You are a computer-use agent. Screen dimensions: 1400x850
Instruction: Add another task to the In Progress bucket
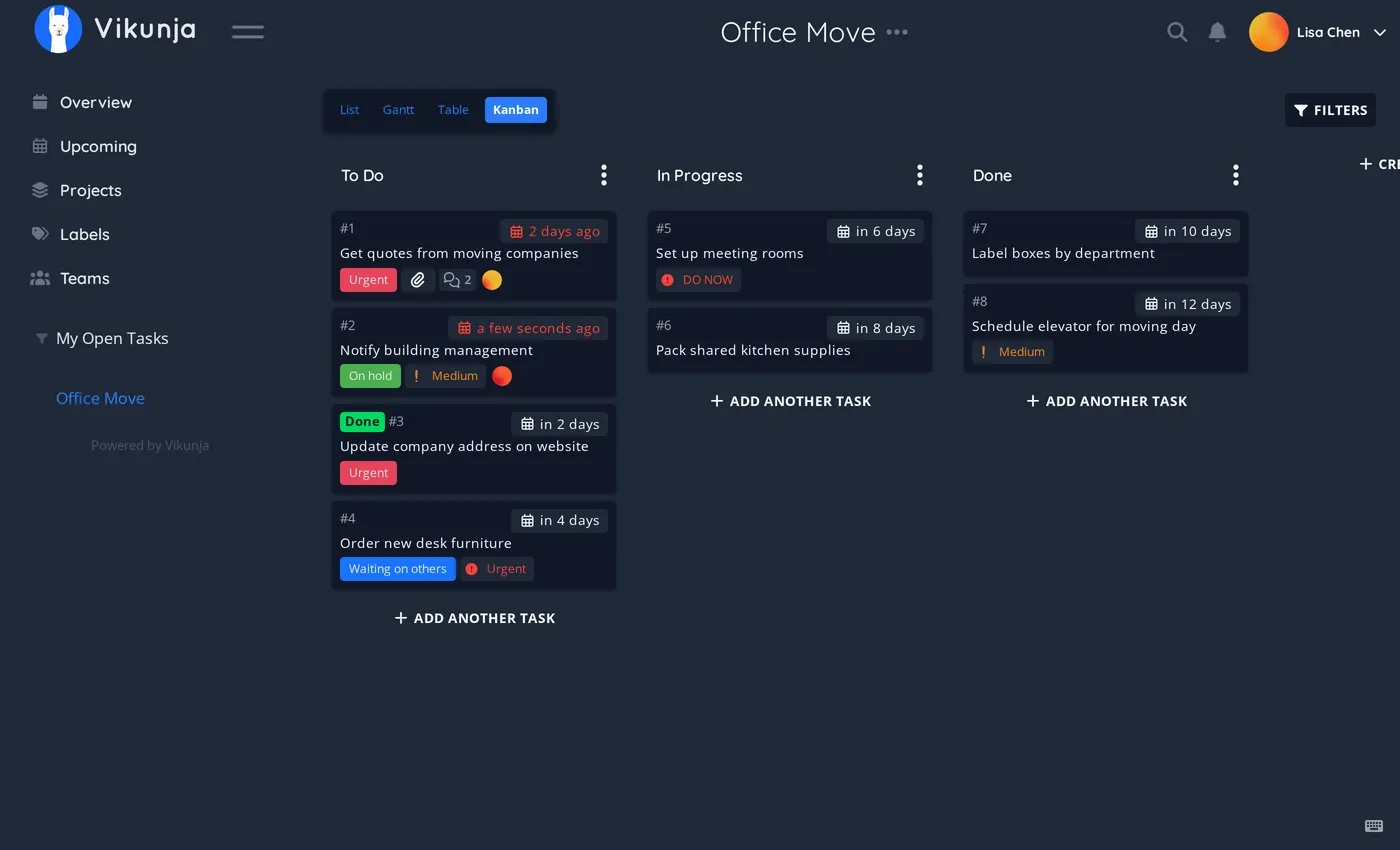(790, 401)
